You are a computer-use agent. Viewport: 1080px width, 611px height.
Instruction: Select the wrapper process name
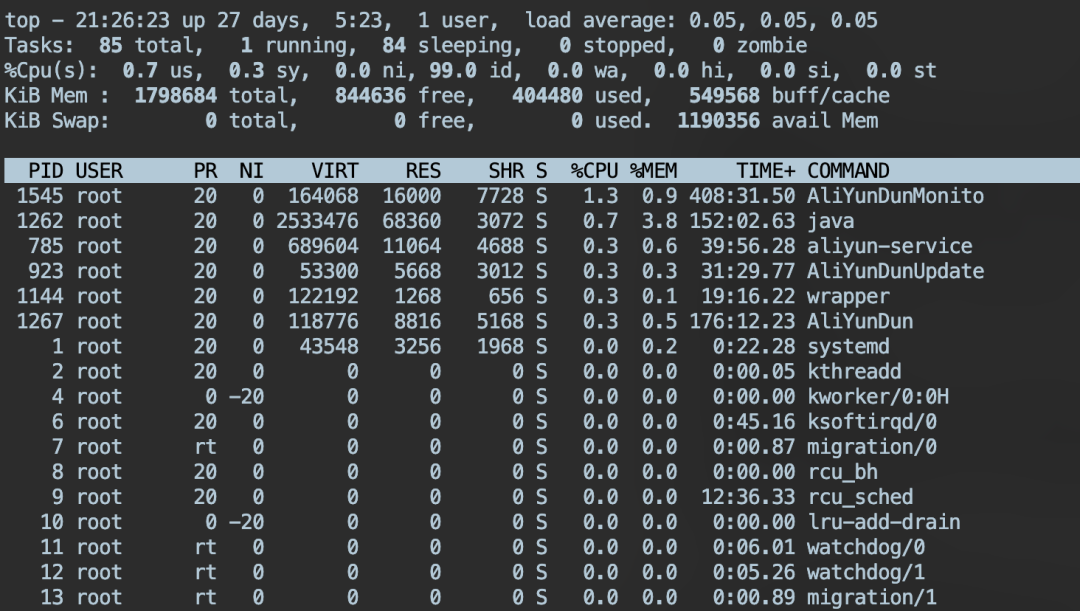[848, 296]
